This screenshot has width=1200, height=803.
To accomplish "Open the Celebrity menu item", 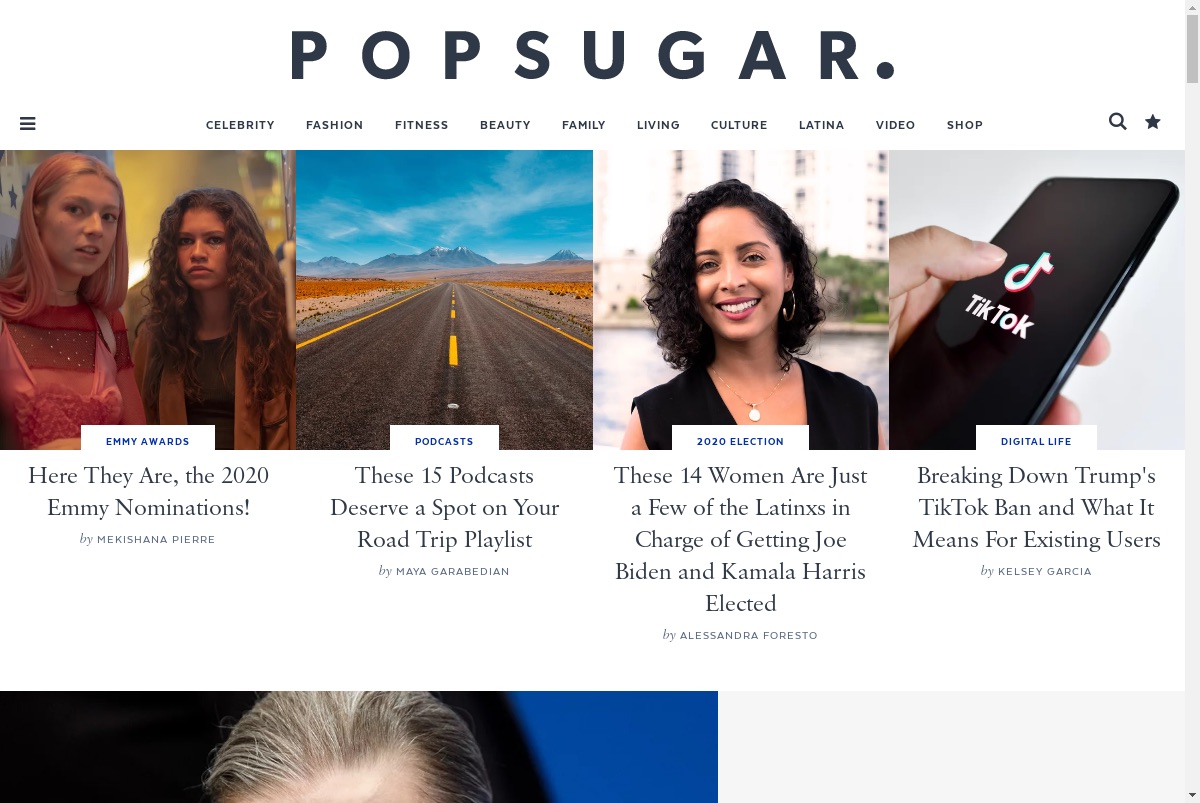I will tap(240, 125).
